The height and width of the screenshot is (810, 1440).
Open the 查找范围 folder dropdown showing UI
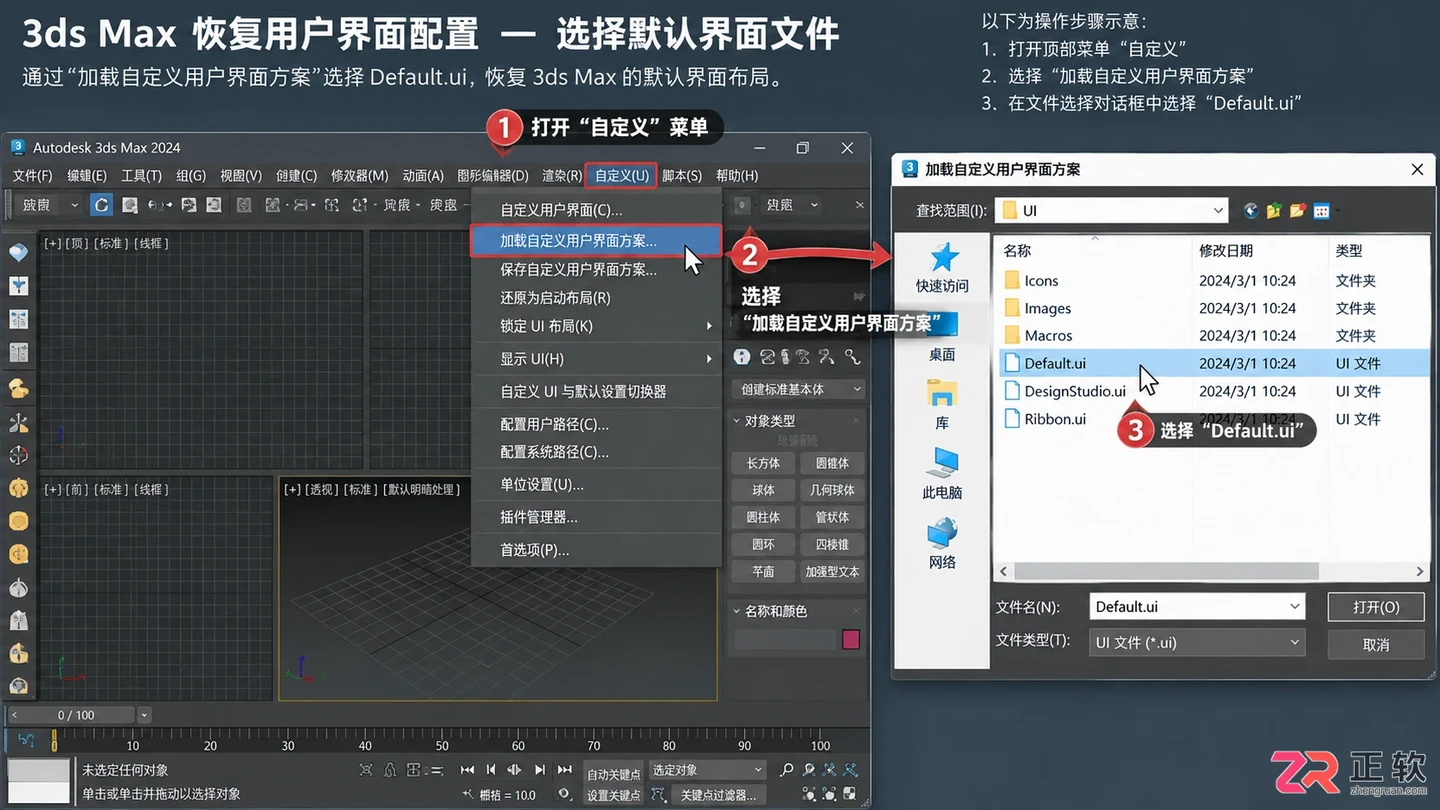pos(1111,210)
